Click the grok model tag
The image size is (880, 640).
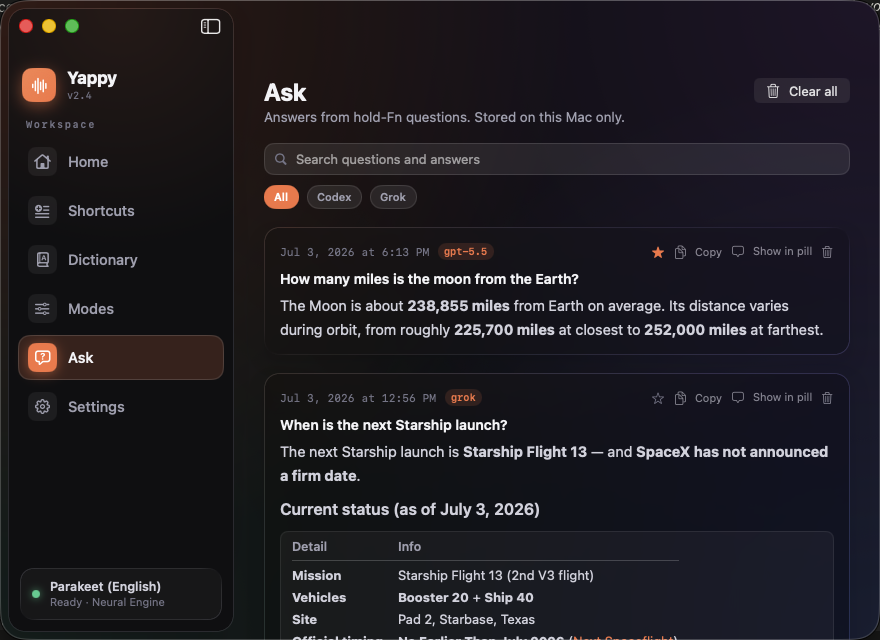click(463, 397)
